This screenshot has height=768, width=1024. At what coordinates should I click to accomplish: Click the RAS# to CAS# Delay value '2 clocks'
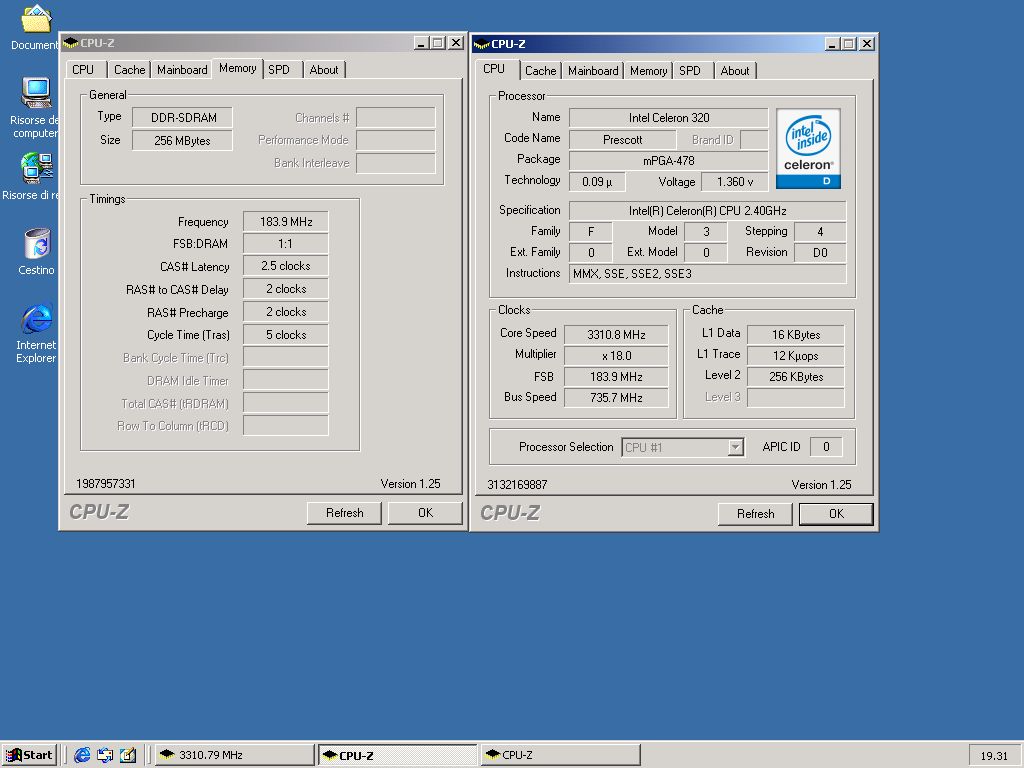pyautogui.click(x=285, y=289)
